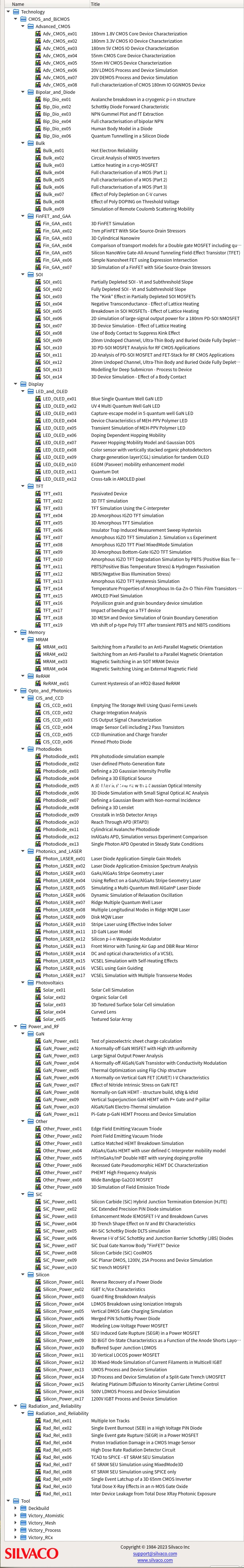Screen dimensions: 244x1568
Task: Click the Photodiode_ex09 file icon
Action: tap(38, 816)
